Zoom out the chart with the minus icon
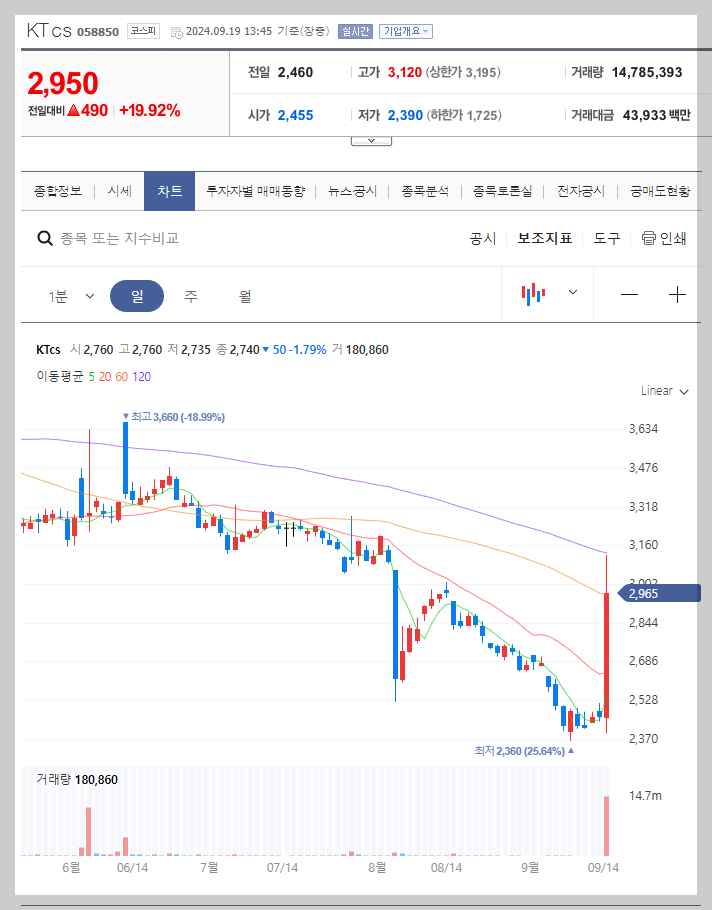712x910 pixels. tap(627, 295)
